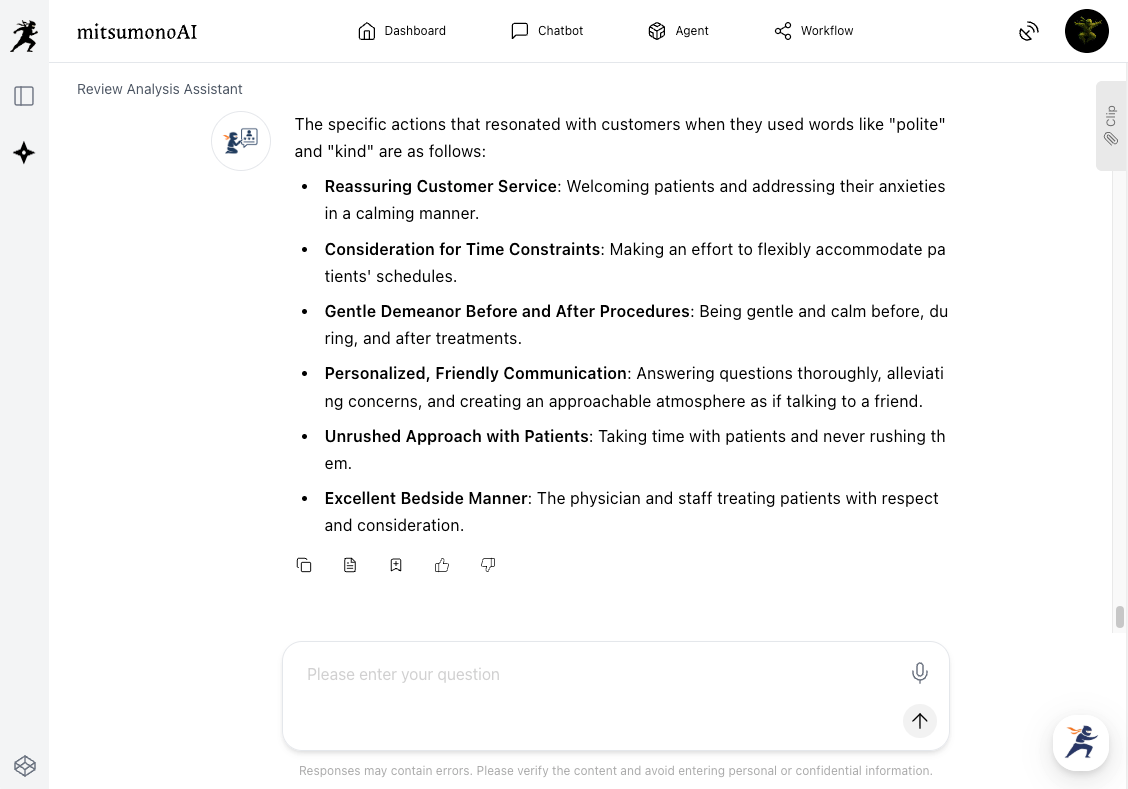
Task: Go to the Agent section
Action: coord(678,31)
